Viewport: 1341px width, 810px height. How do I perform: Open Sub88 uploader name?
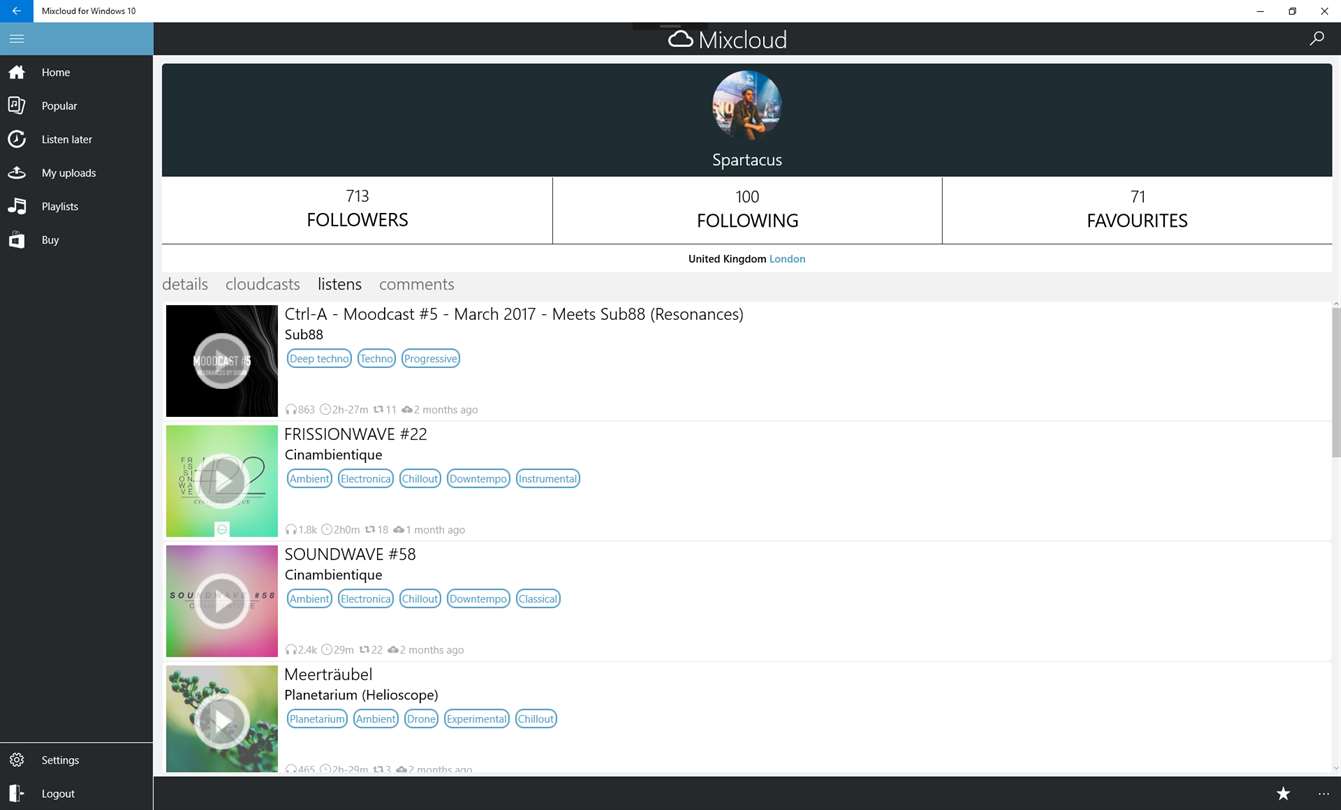click(304, 335)
